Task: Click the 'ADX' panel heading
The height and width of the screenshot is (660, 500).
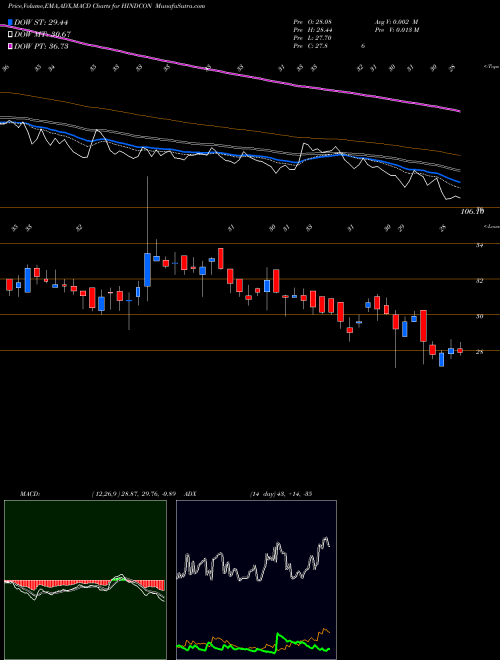Action: [191, 493]
